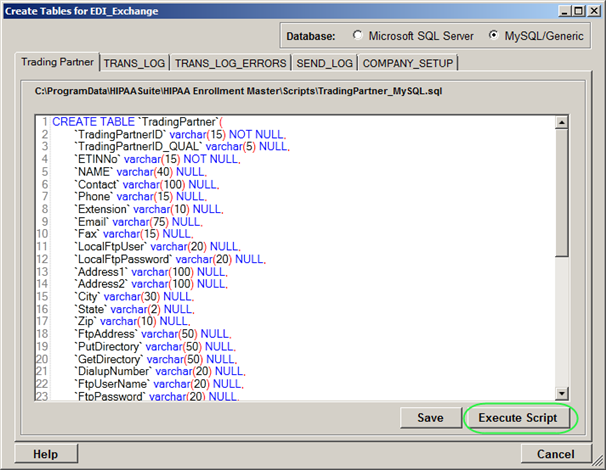The width and height of the screenshot is (606, 470).
Task: Click the `Extension` varchar(10) line
Action: [x=148, y=209]
